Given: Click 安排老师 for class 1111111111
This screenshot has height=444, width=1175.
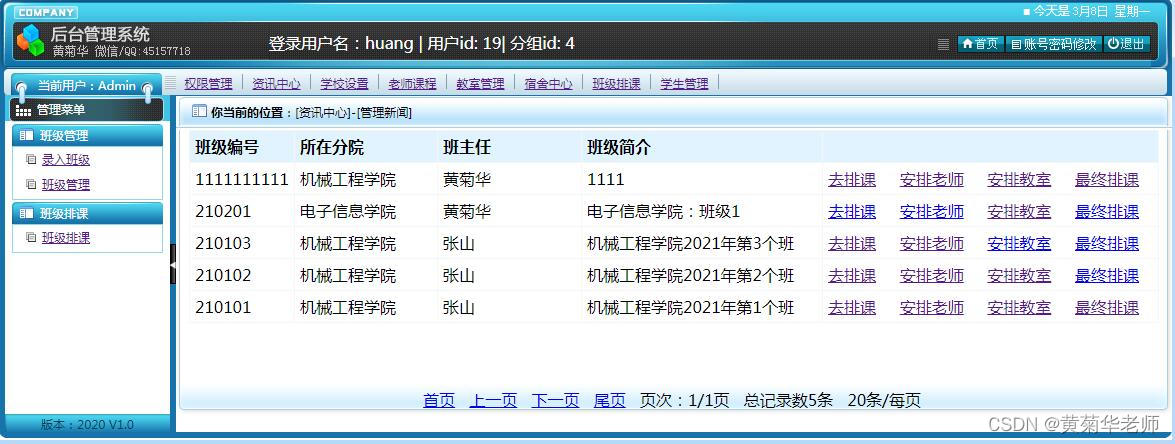Looking at the screenshot, I should point(932,180).
